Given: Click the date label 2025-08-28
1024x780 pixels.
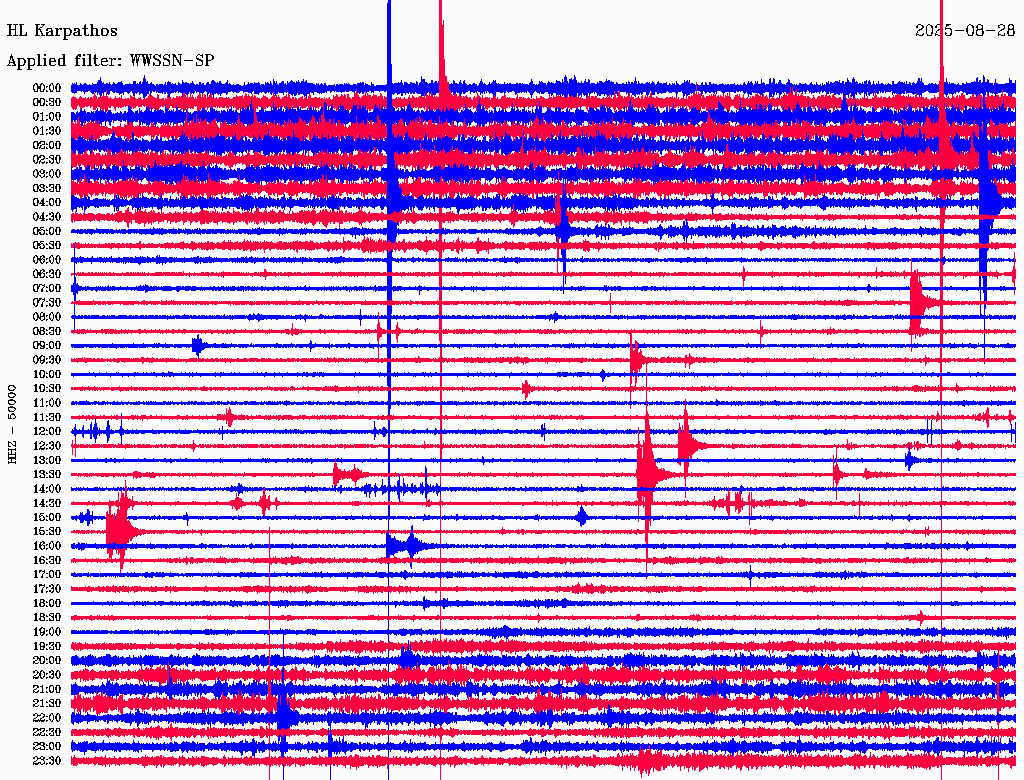Looking at the screenshot, I should click(x=965, y=30).
